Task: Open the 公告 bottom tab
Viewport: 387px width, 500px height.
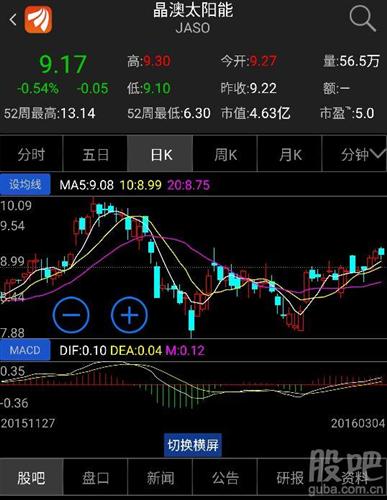Action: (x=225, y=478)
